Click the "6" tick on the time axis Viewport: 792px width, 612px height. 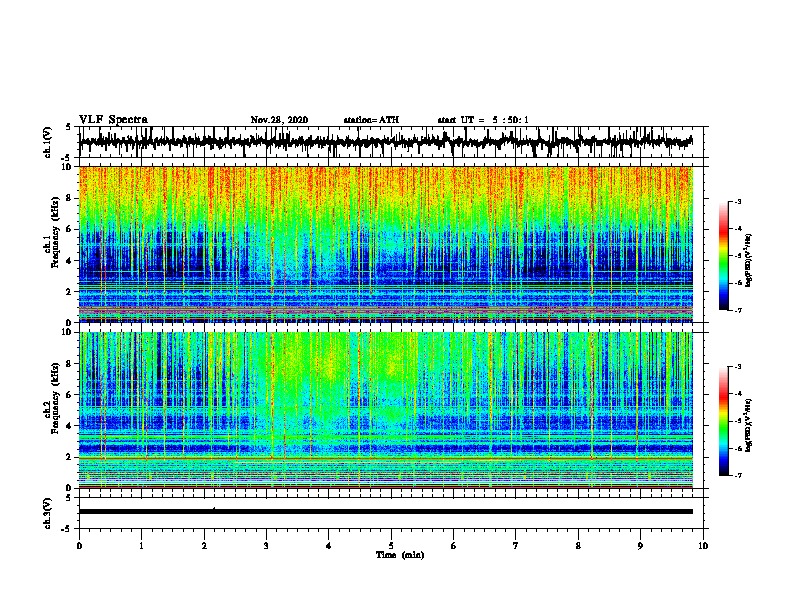[x=454, y=546]
